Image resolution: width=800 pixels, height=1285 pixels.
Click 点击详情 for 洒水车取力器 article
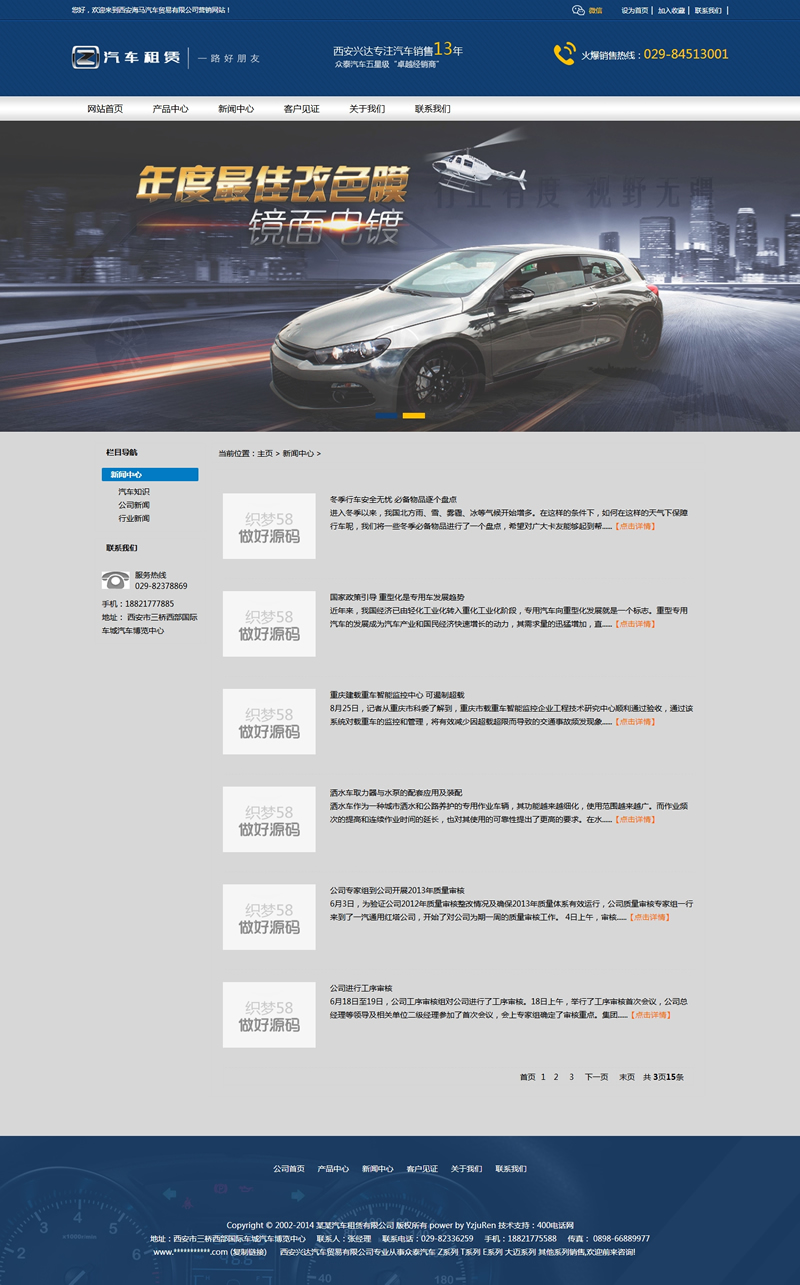click(x=636, y=819)
